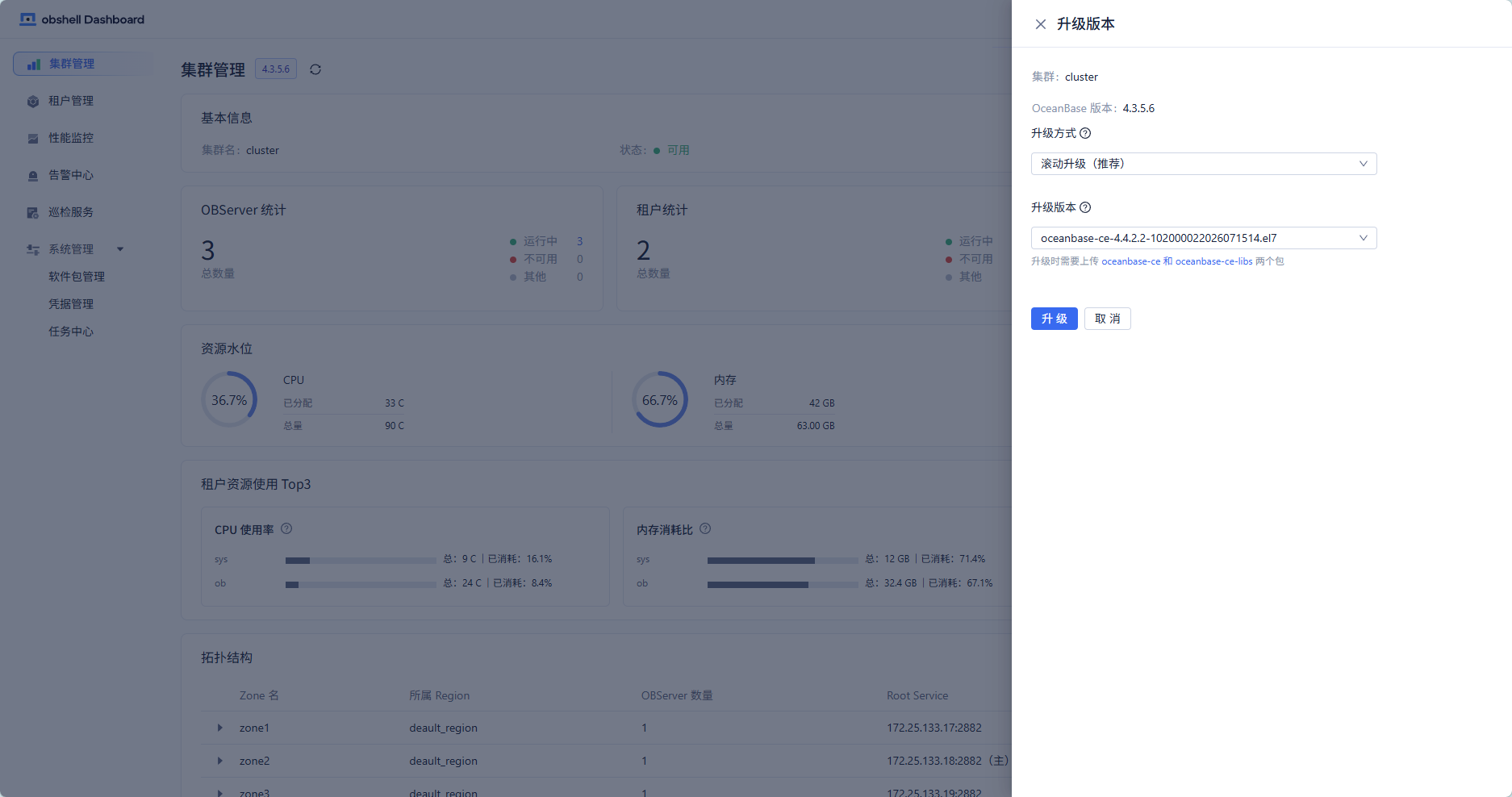The width and height of the screenshot is (1512, 797).
Task: Click the 172.25.133.17:2882 root service cell
Action: tap(934, 728)
